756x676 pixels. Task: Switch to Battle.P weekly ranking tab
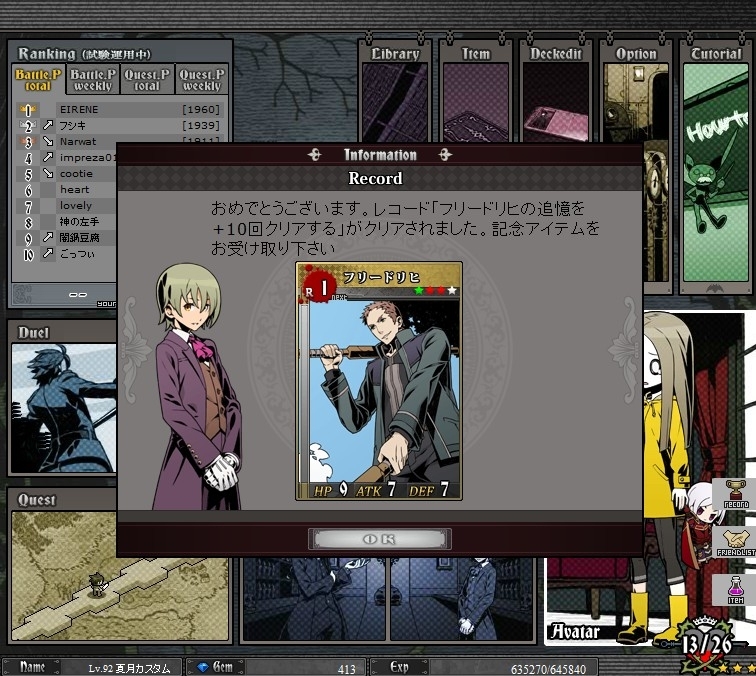pyautogui.click(x=93, y=80)
